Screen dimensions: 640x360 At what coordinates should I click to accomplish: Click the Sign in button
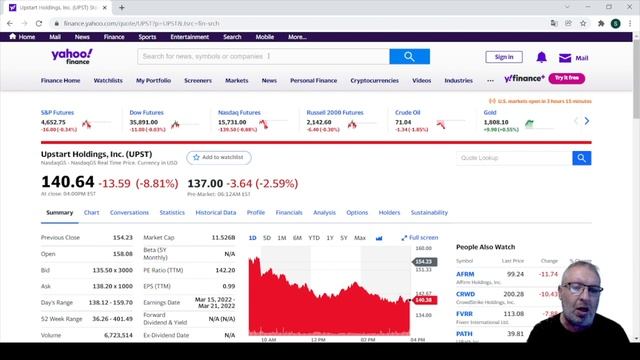[504, 57]
